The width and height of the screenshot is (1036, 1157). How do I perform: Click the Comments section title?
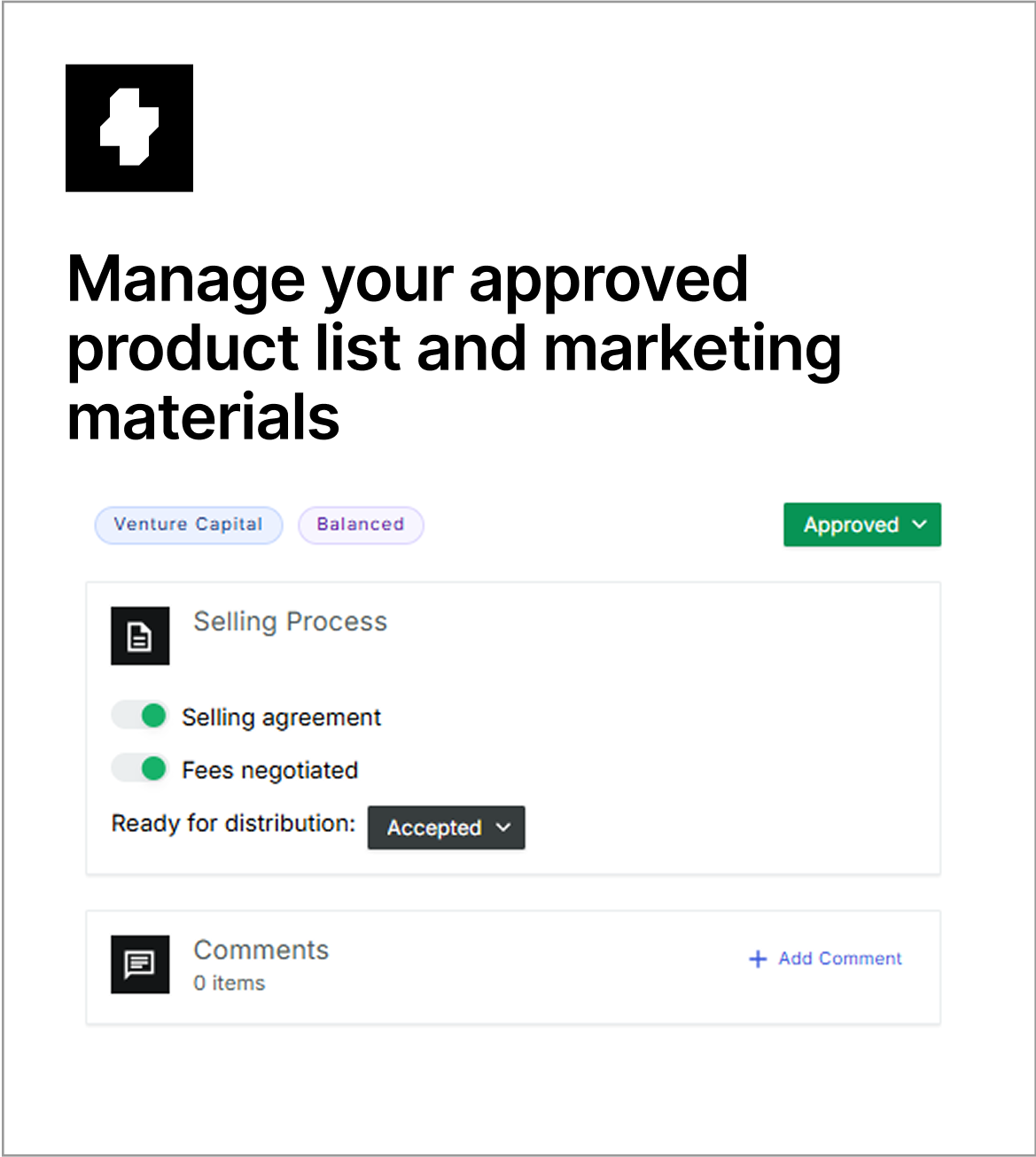tap(261, 950)
